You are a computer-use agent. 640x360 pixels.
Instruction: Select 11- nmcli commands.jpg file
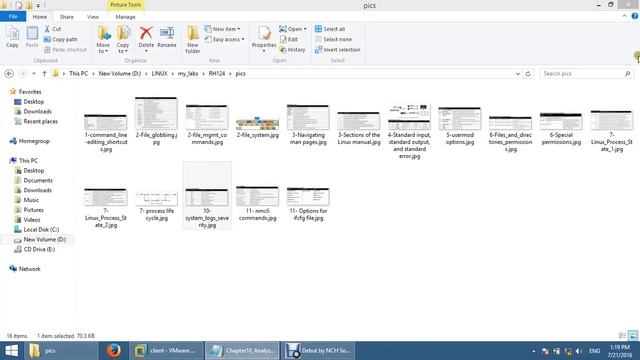point(258,203)
